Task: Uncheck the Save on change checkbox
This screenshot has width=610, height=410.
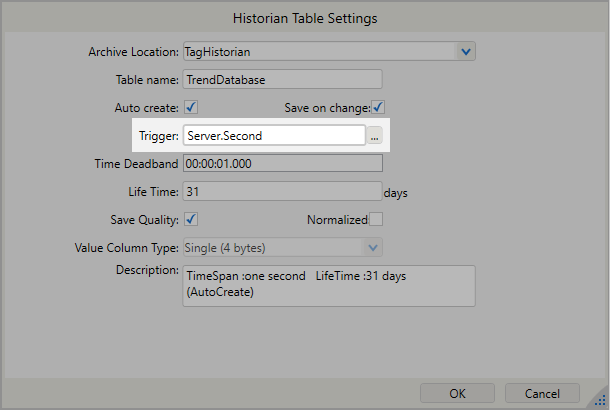Action: (x=379, y=107)
